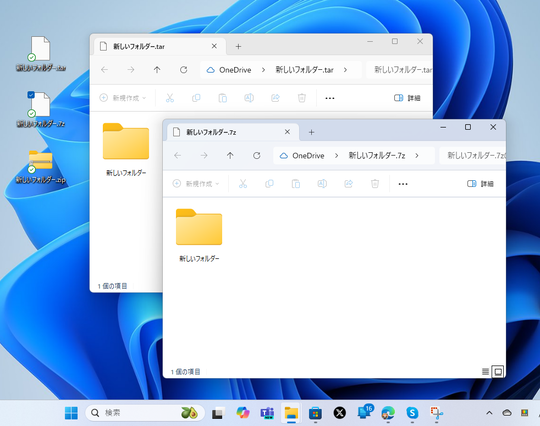Image resolution: width=540 pixels, height=426 pixels.
Task: Switch to details list view in 7z window
Action: 485,372
